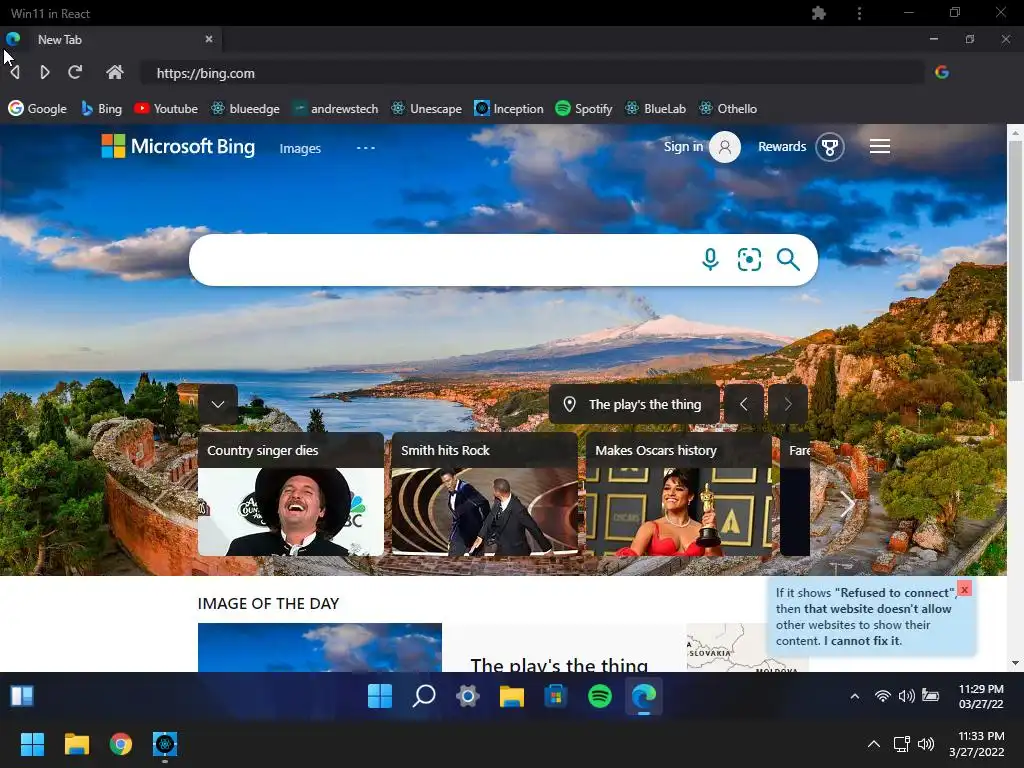Open the outer Windows Start button
Screen dimensions: 1024x768
coord(32,744)
